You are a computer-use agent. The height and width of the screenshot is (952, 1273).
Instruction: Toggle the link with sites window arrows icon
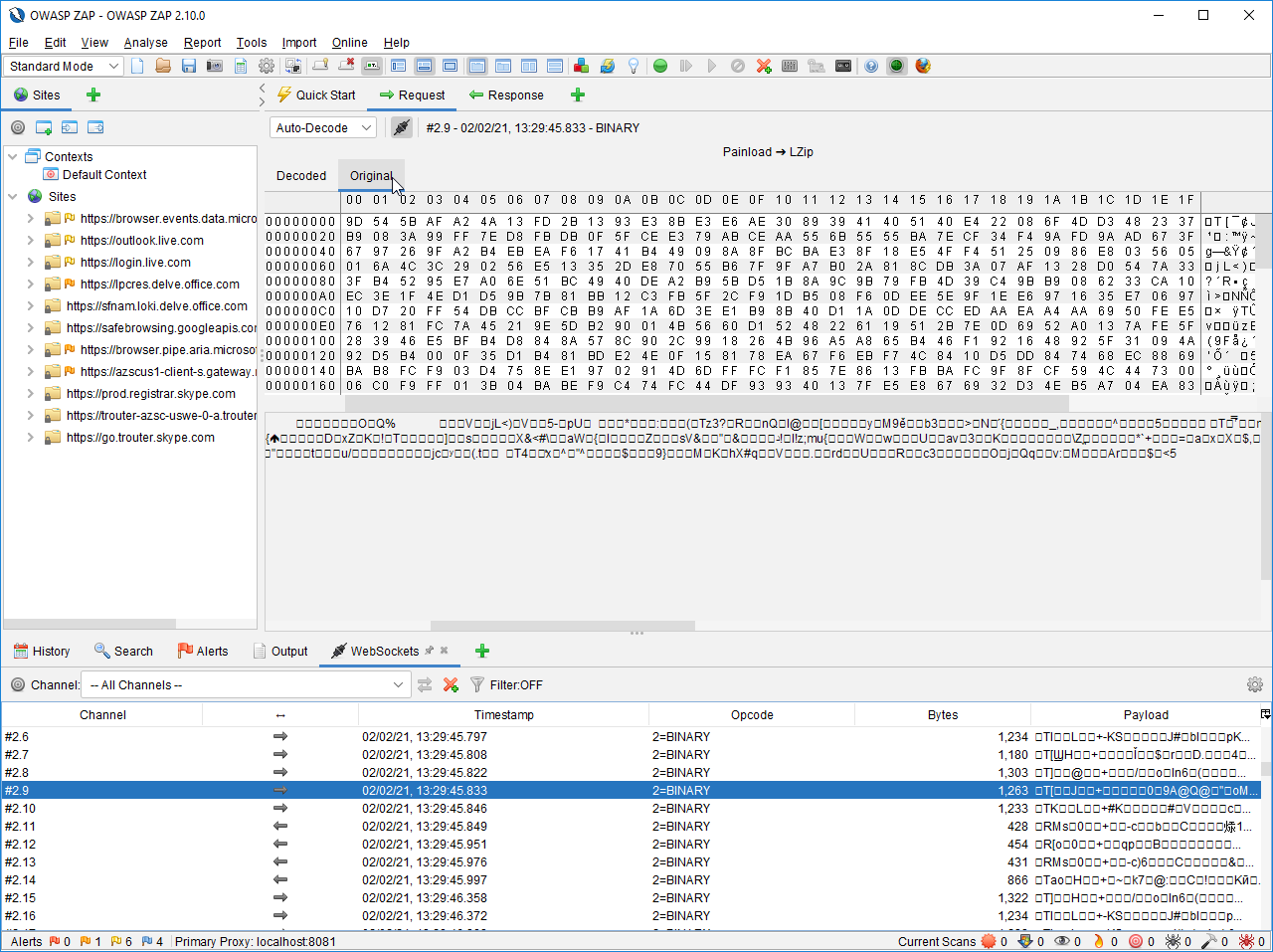(x=425, y=684)
